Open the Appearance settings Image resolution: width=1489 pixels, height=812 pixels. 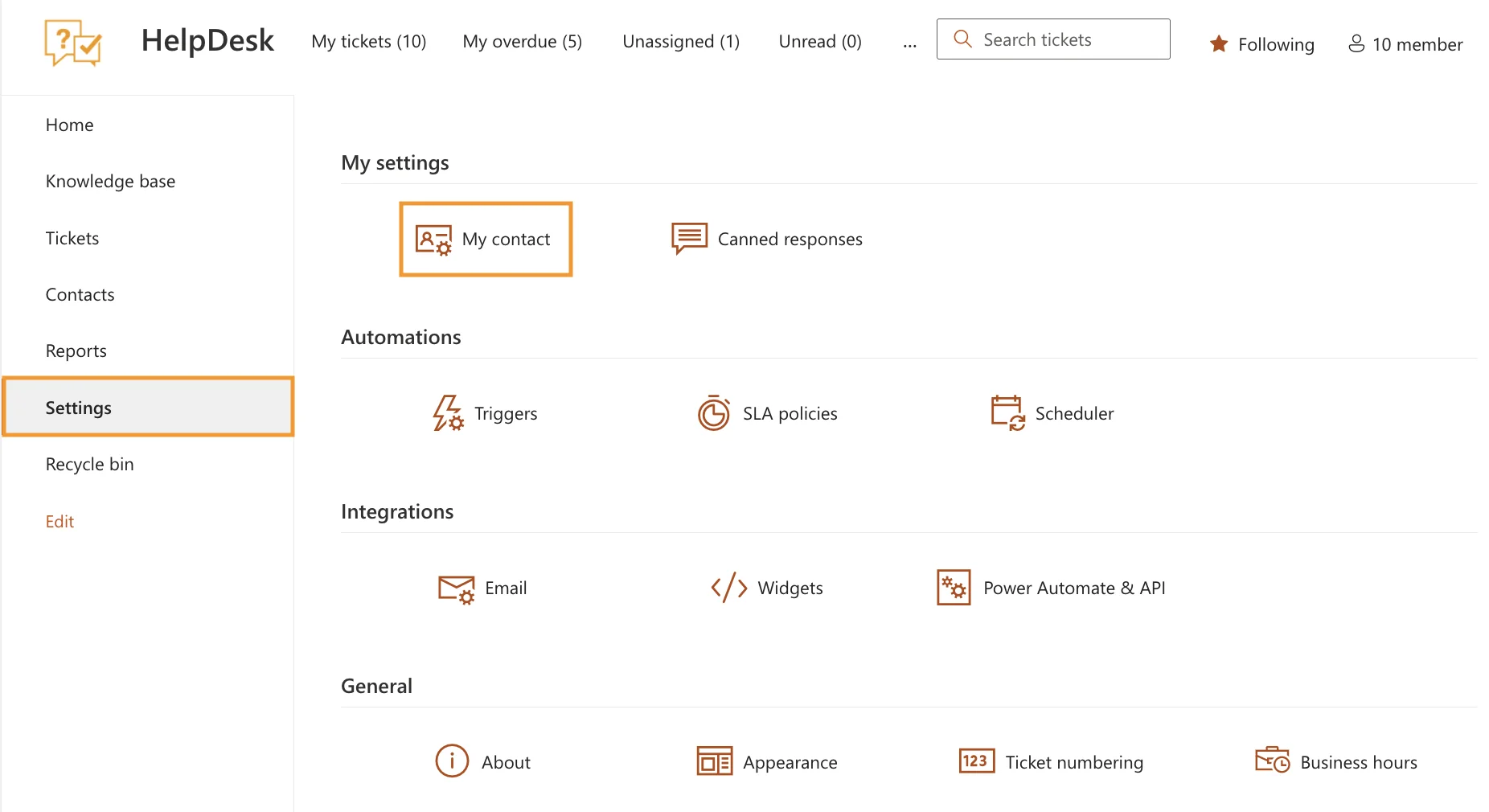(x=766, y=762)
